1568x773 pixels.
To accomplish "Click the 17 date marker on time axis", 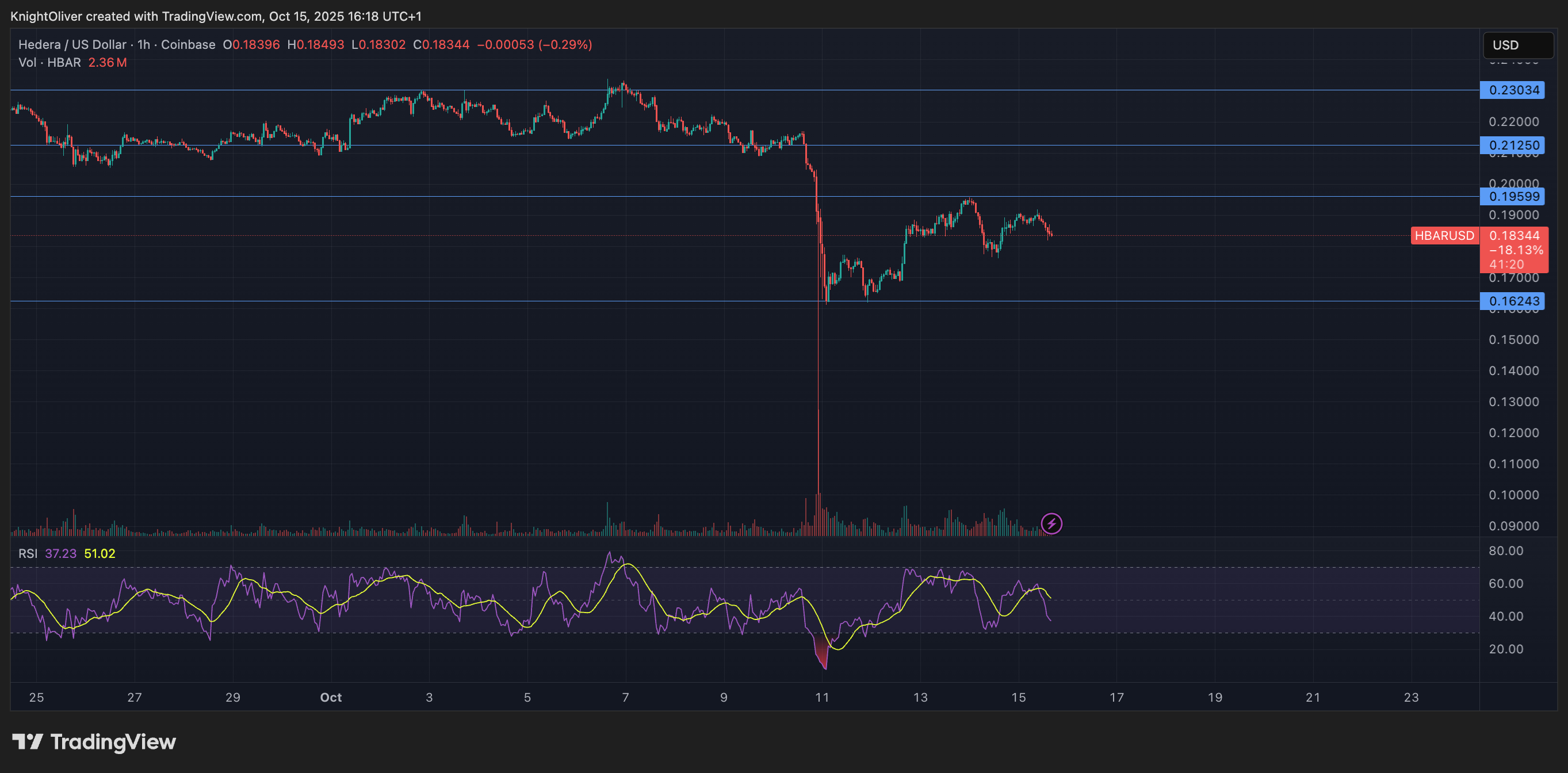I will [x=1116, y=698].
